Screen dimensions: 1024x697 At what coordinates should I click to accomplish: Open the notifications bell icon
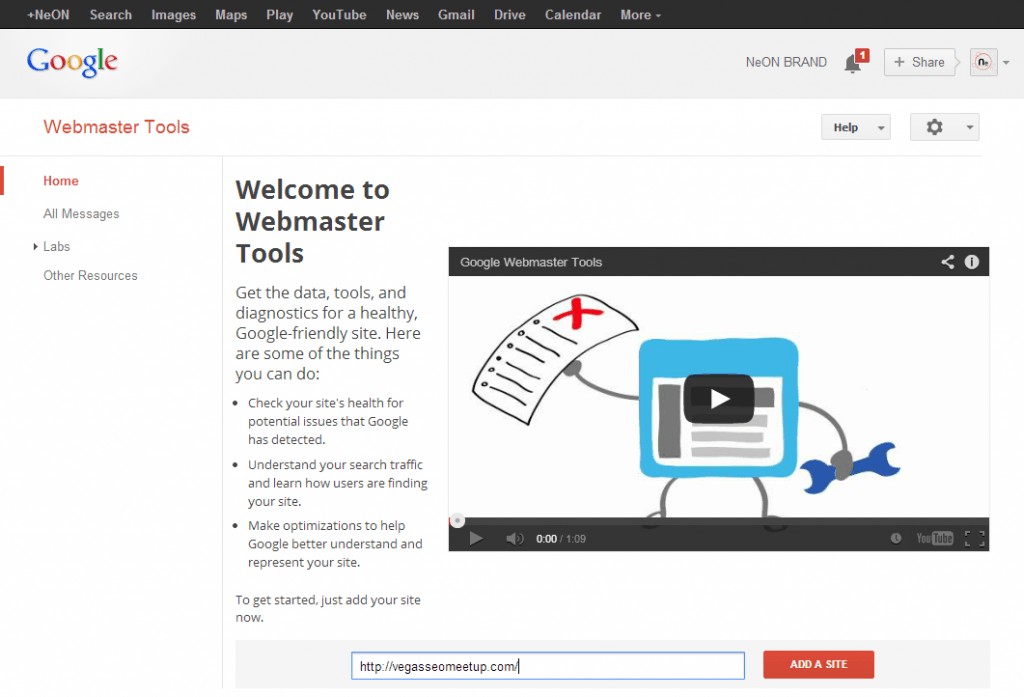tap(854, 63)
